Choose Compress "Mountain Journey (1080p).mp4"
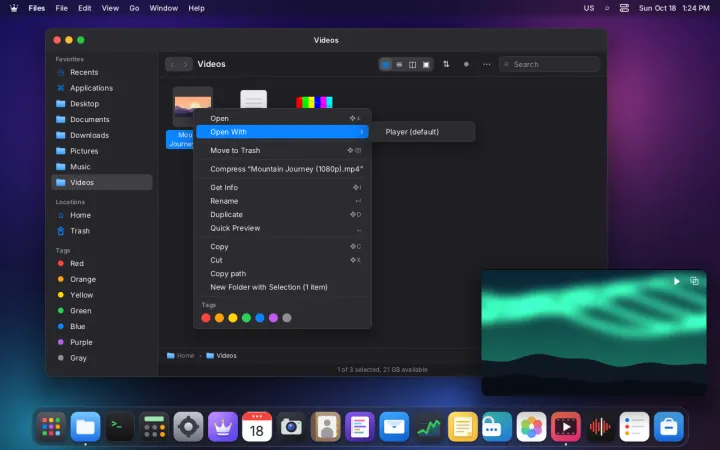This screenshot has width=720, height=450. click(x=282, y=169)
